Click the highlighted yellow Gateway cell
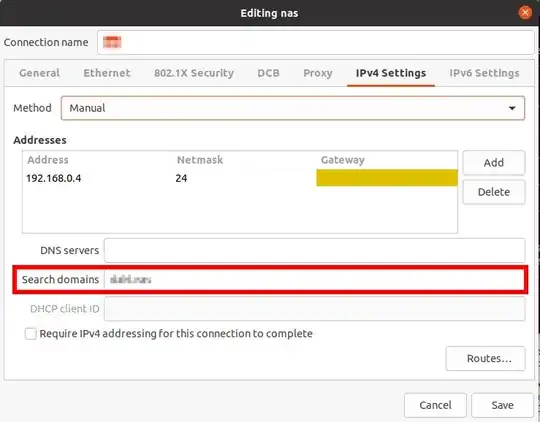Image resolution: width=540 pixels, height=422 pixels. (x=387, y=178)
